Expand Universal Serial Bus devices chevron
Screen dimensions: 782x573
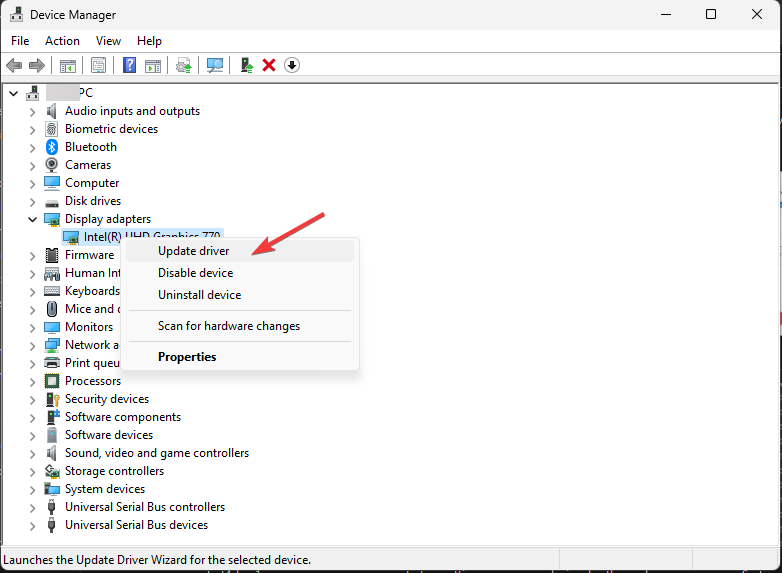(x=32, y=526)
